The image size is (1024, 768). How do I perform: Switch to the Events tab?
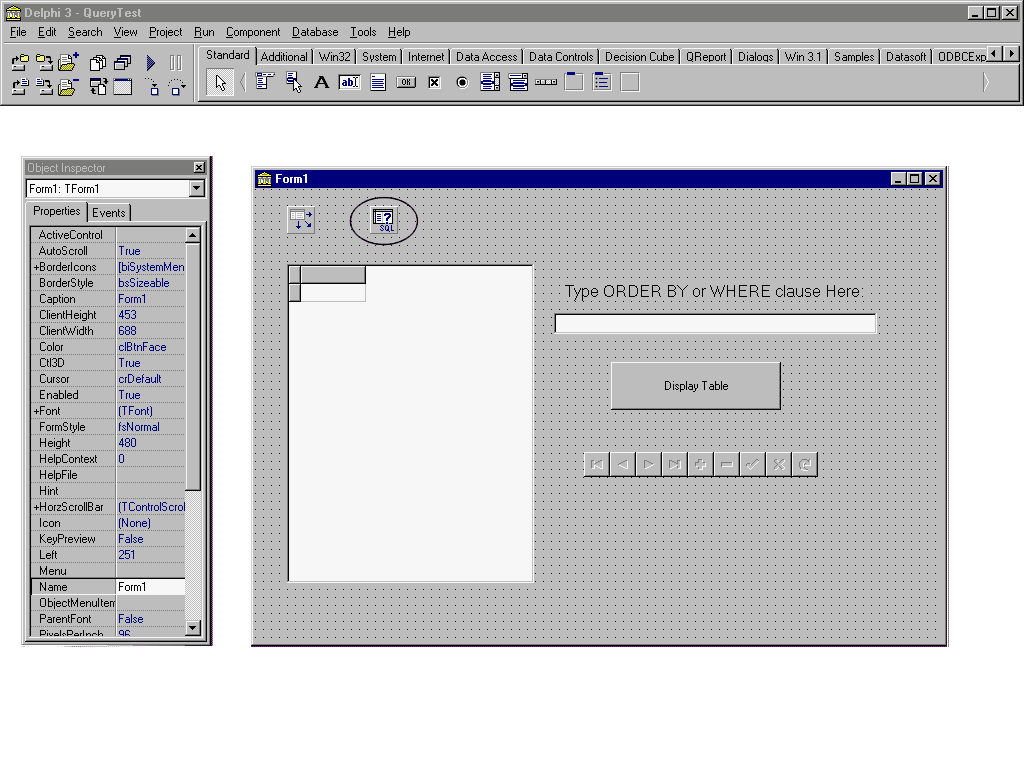109,212
